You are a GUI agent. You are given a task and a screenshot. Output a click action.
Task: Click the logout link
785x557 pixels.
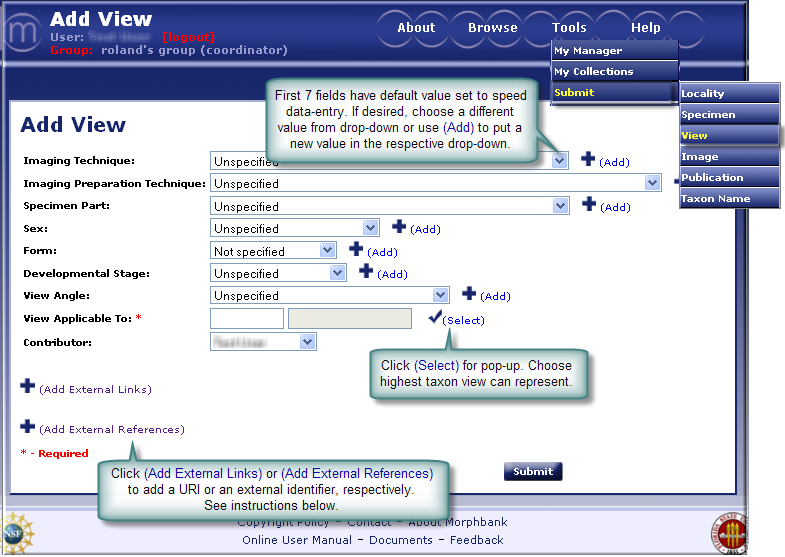point(188,37)
